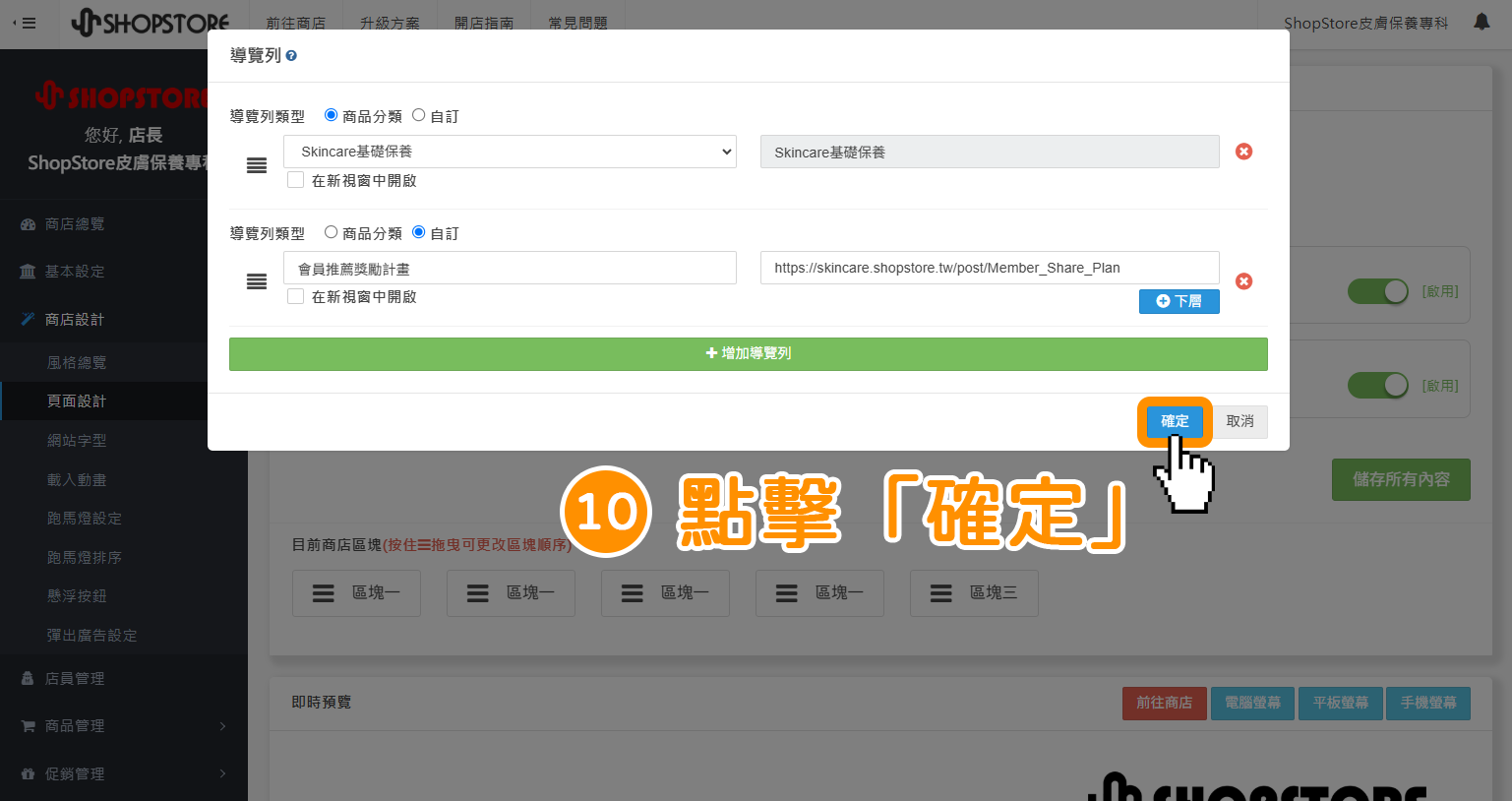Viewport: 1512px width, 801px height.
Task: Open the Skincare基礎保養 category dropdown
Action: pos(510,152)
